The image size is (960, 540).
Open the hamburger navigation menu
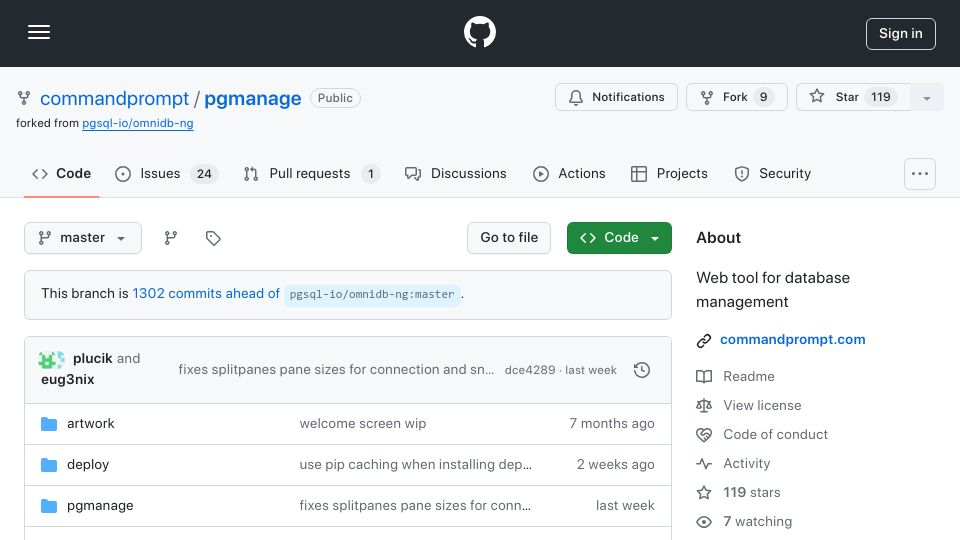(39, 32)
